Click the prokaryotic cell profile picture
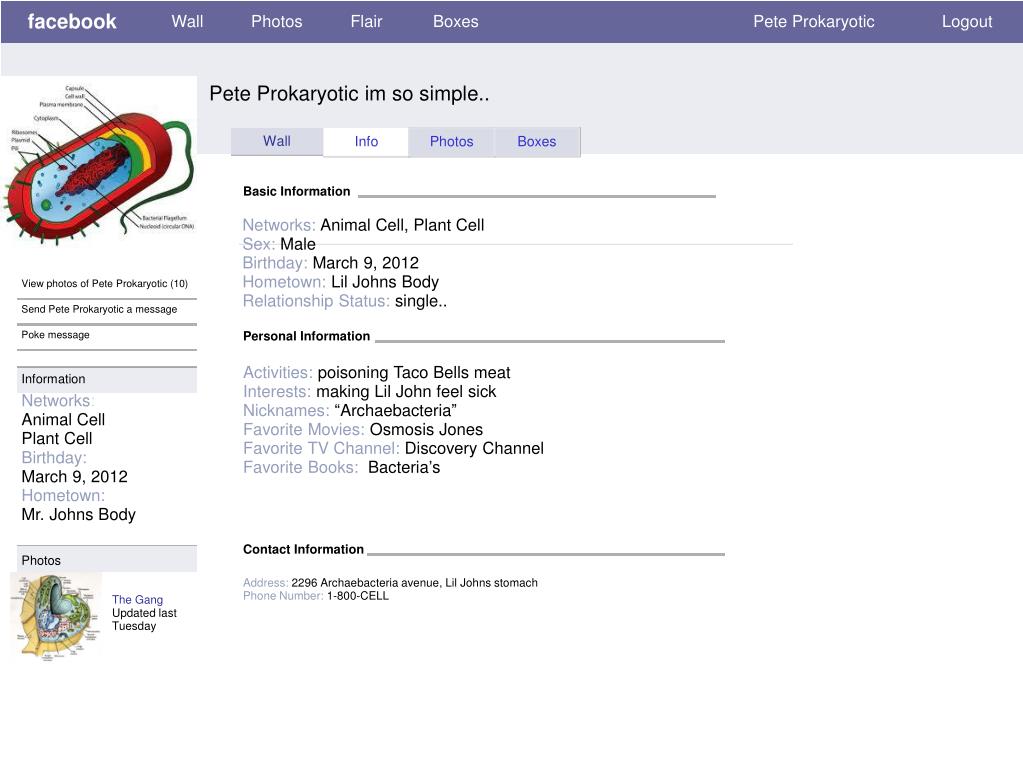The width and height of the screenshot is (1023, 767). coord(99,163)
